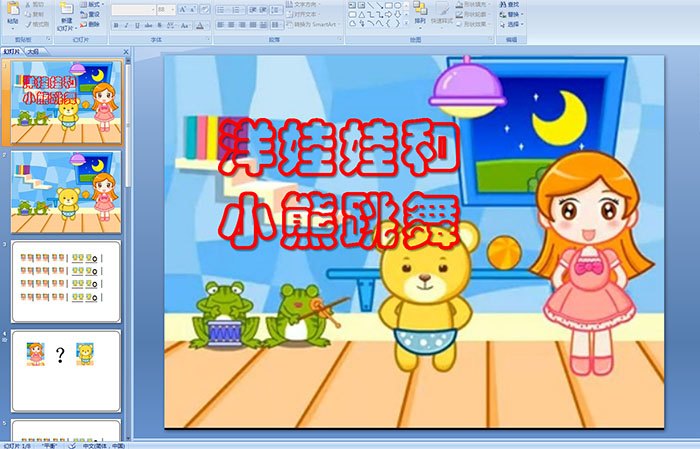Open the font size combo box
This screenshot has height=449, width=700.
tap(166, 10)
